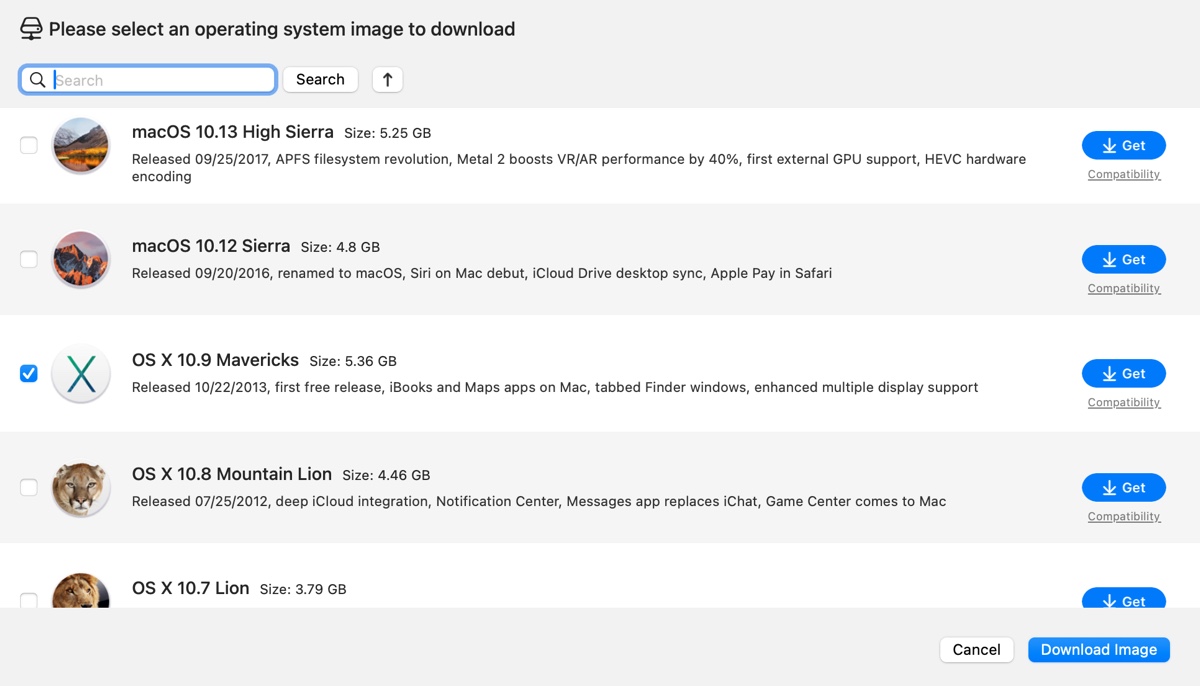Uncheck the OS X 10.9 Mavericks checkbox
The image size is (1200, 686).
[x=29, y=374]
